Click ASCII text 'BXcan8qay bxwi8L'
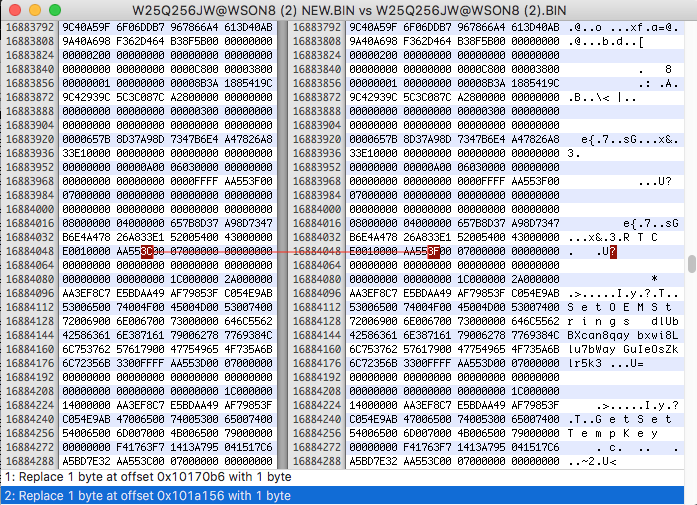This screenshot has height=505, width=697. [623, 335]
